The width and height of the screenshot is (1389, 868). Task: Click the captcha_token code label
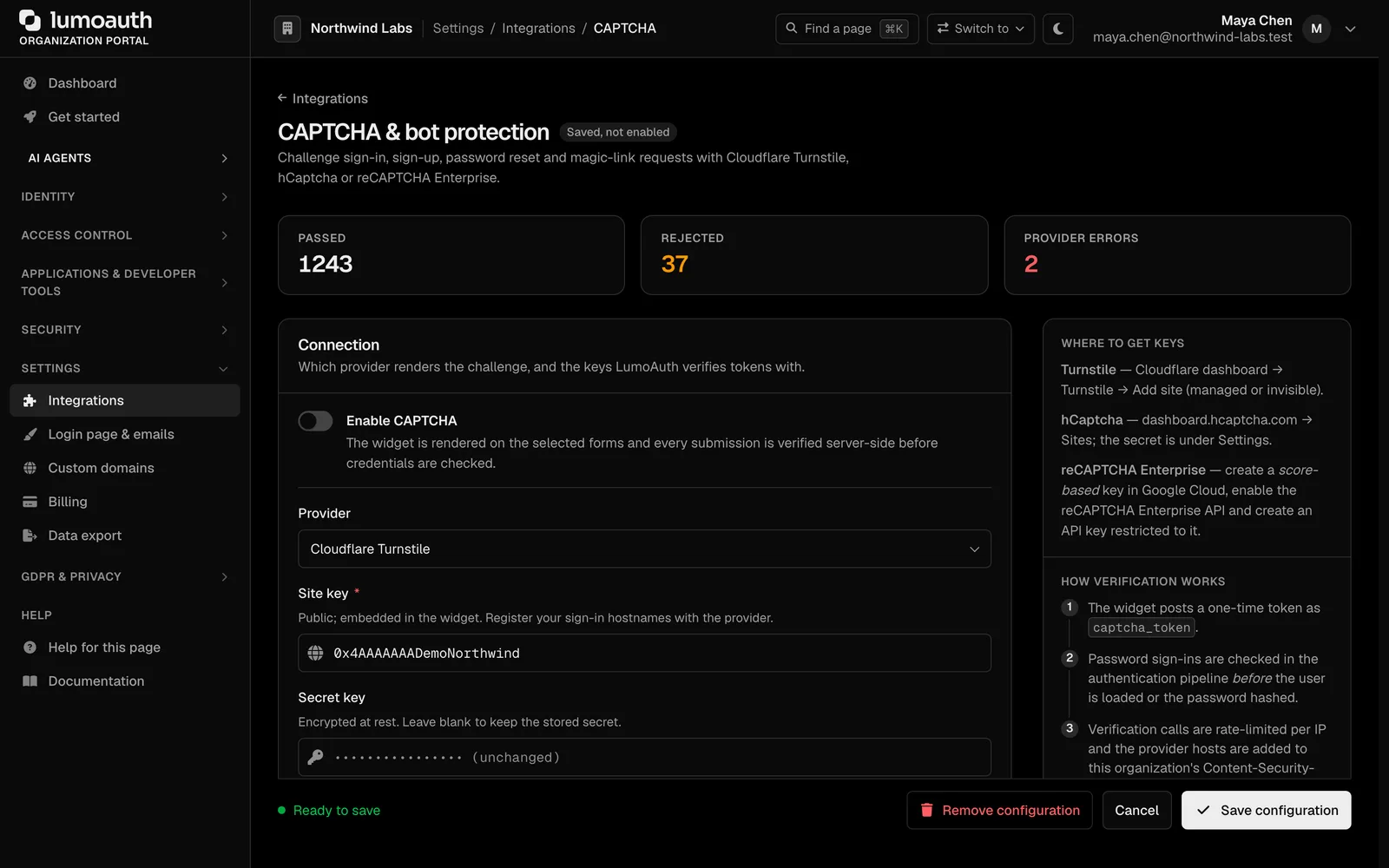click(1142, 628)
